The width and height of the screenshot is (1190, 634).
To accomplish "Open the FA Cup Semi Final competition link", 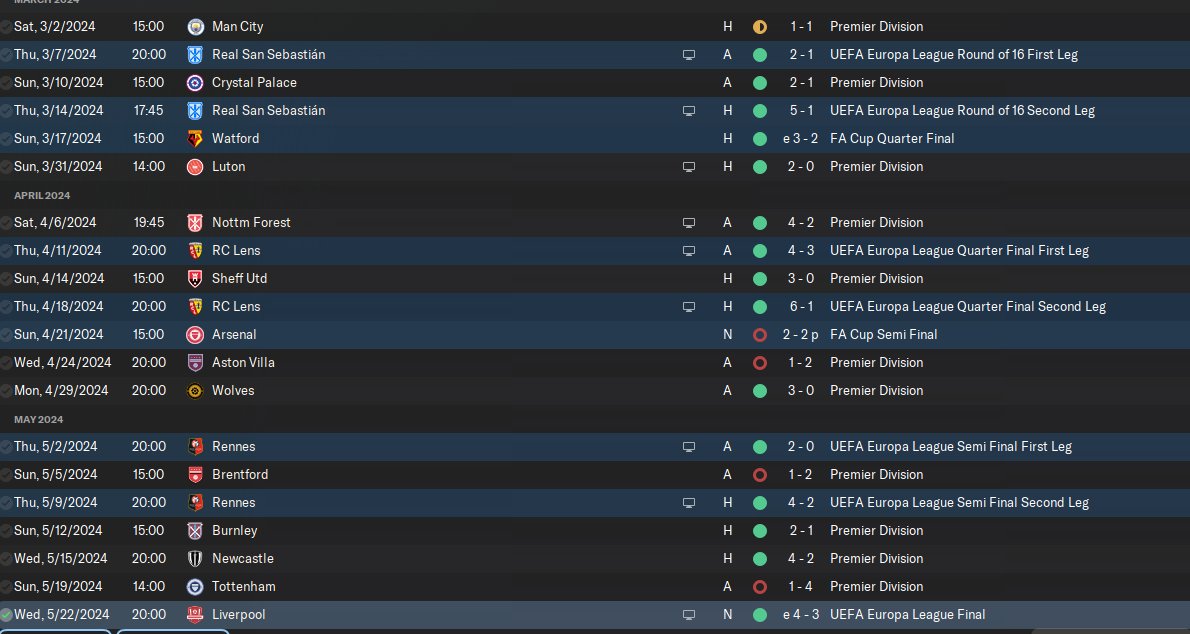I will [x=883, y=335].
